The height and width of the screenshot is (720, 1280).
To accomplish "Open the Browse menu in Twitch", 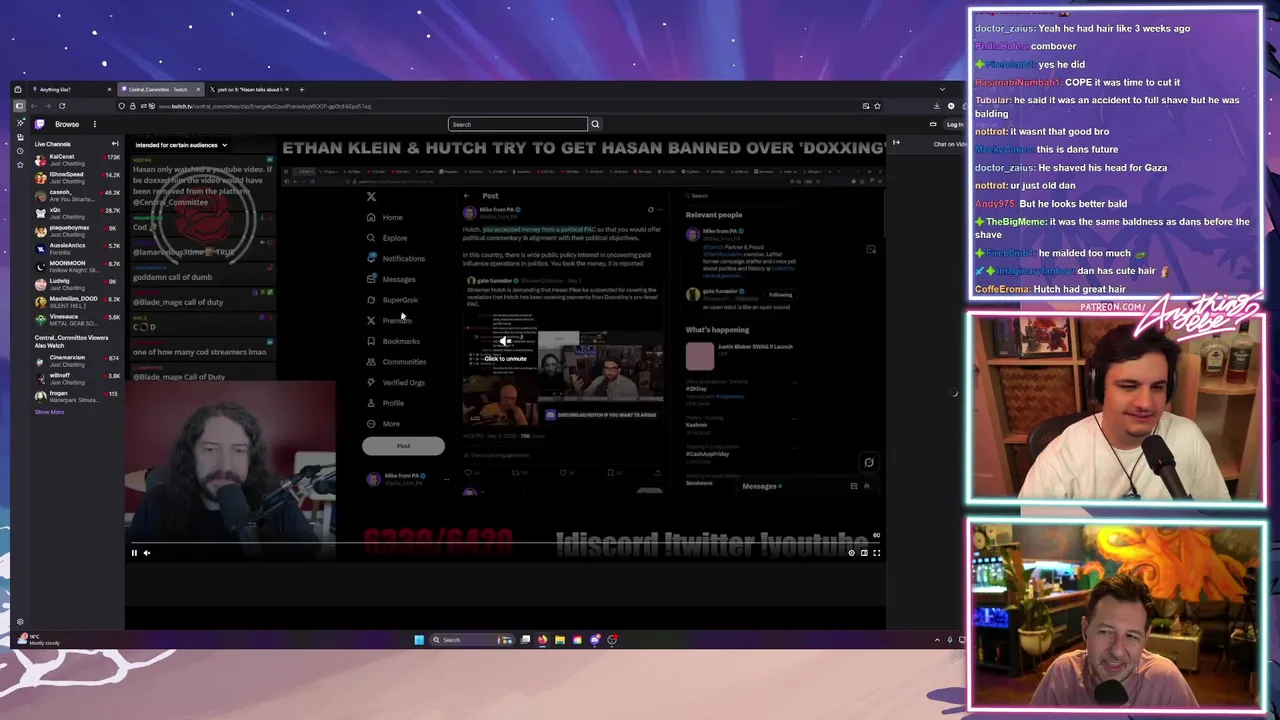I will click(x=67, y=124).
